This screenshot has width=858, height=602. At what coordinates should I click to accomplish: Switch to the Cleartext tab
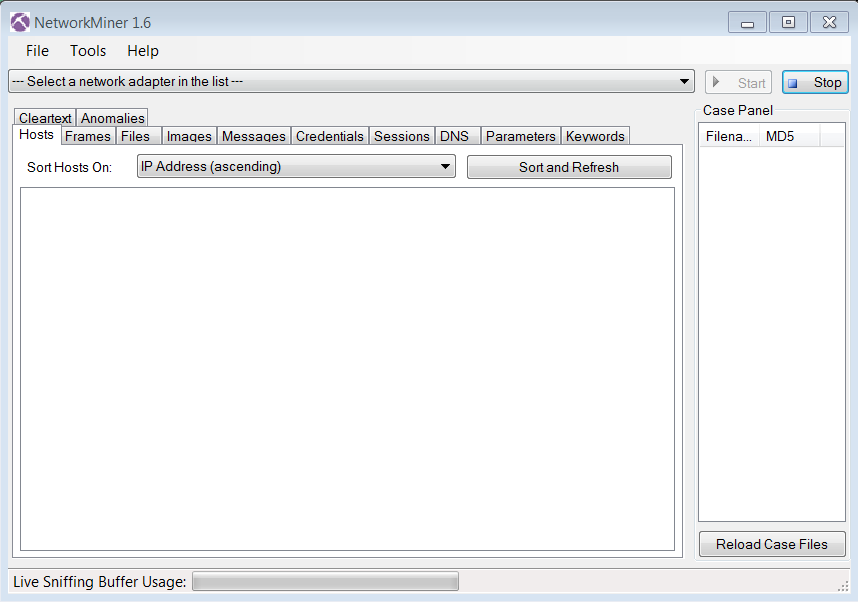click(x=45, y=118)
